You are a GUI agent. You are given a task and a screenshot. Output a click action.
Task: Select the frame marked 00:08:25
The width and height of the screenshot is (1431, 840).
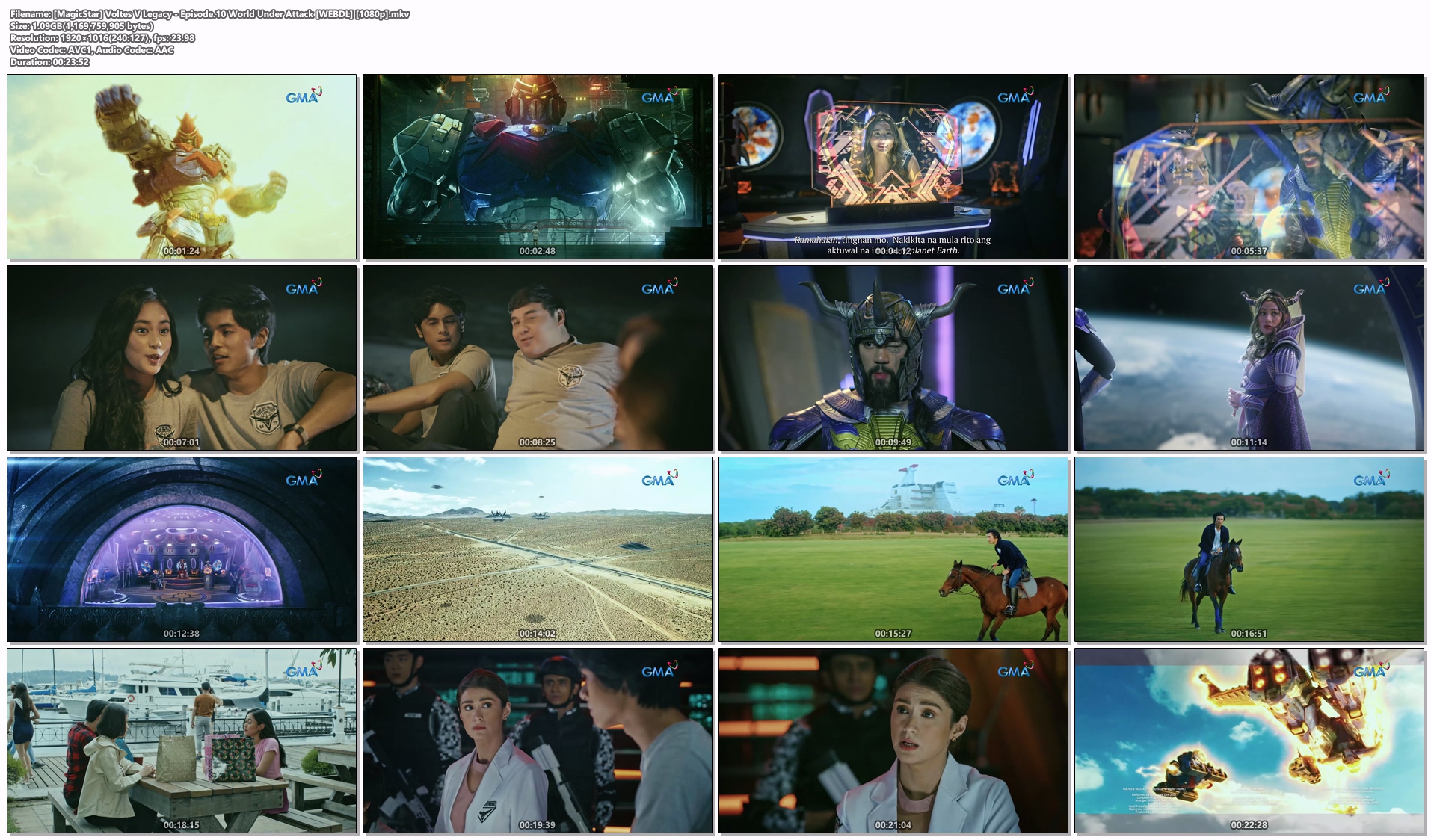click(538, 358)
